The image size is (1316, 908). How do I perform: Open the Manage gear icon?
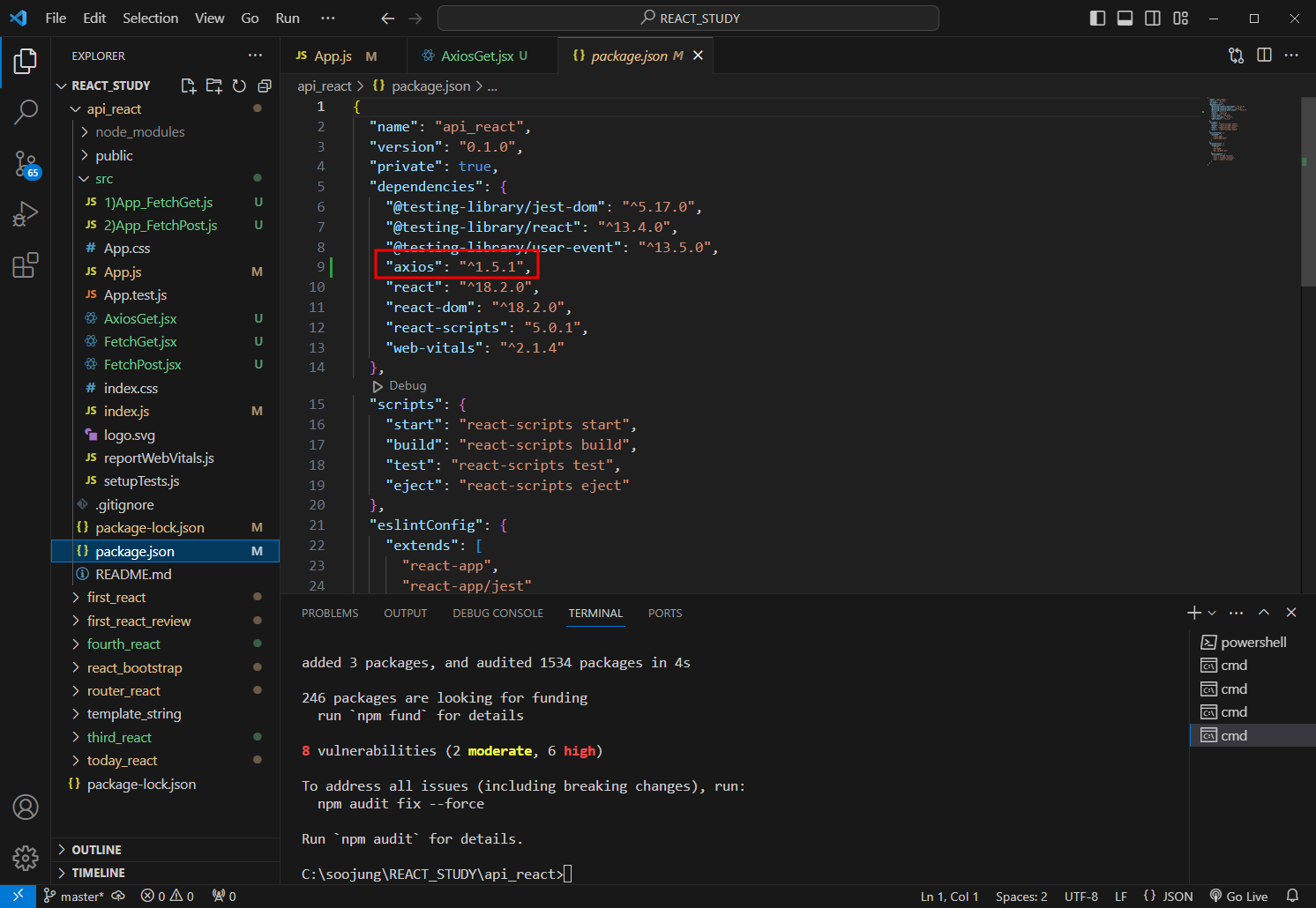pos(26,858)
